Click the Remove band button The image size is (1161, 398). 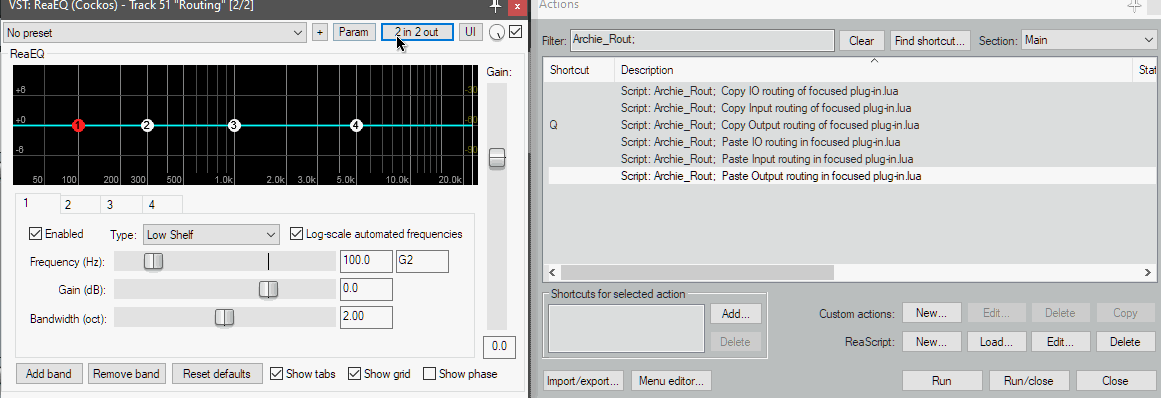[127, 374]
